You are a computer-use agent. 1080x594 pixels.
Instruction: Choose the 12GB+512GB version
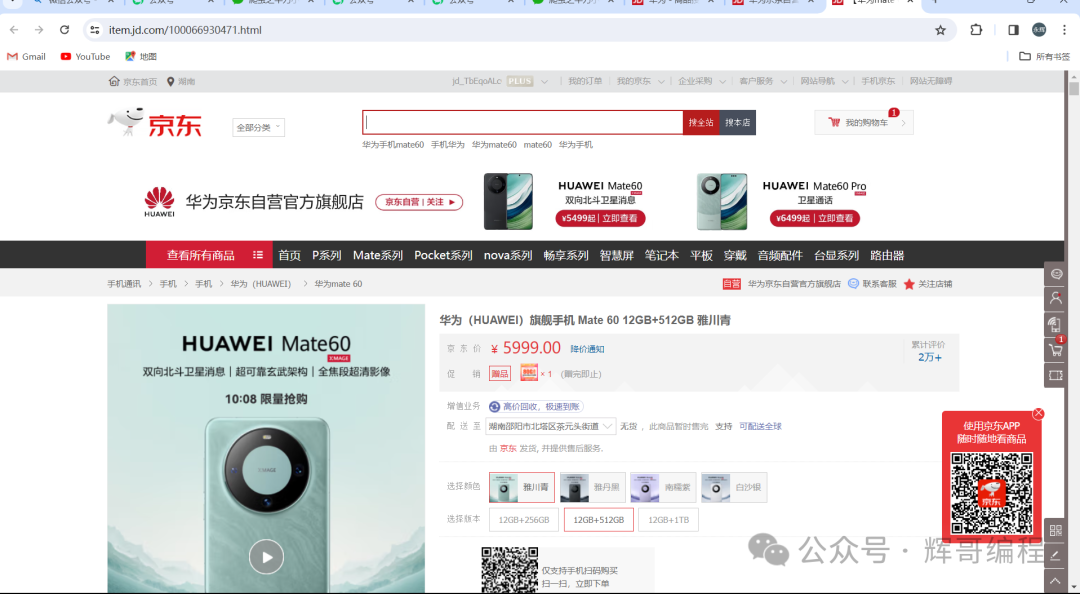click(x=599, y=520)
